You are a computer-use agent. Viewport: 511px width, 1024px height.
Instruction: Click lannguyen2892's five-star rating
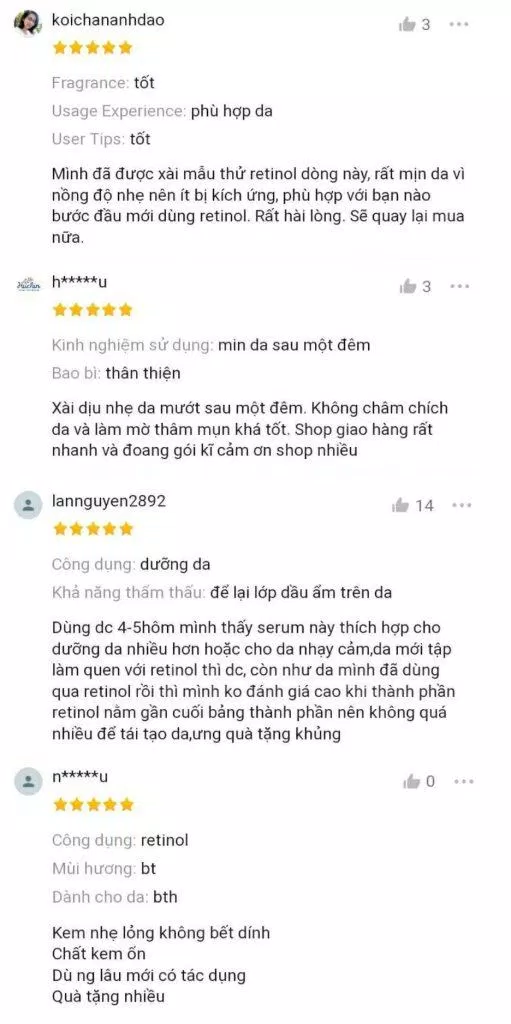tap(92, 528)
